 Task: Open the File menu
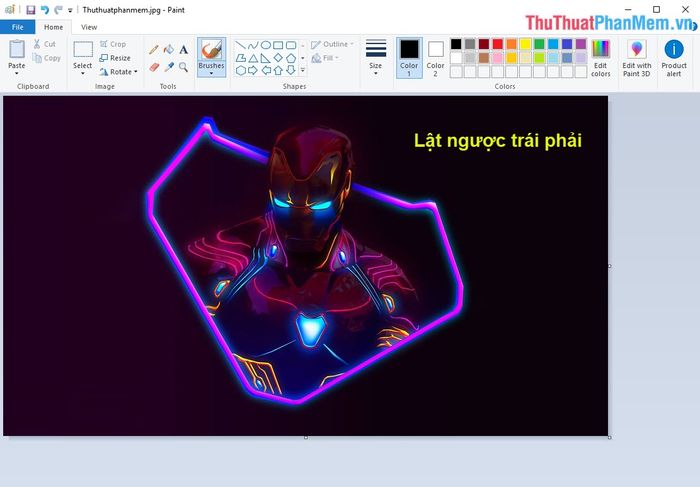17,27
